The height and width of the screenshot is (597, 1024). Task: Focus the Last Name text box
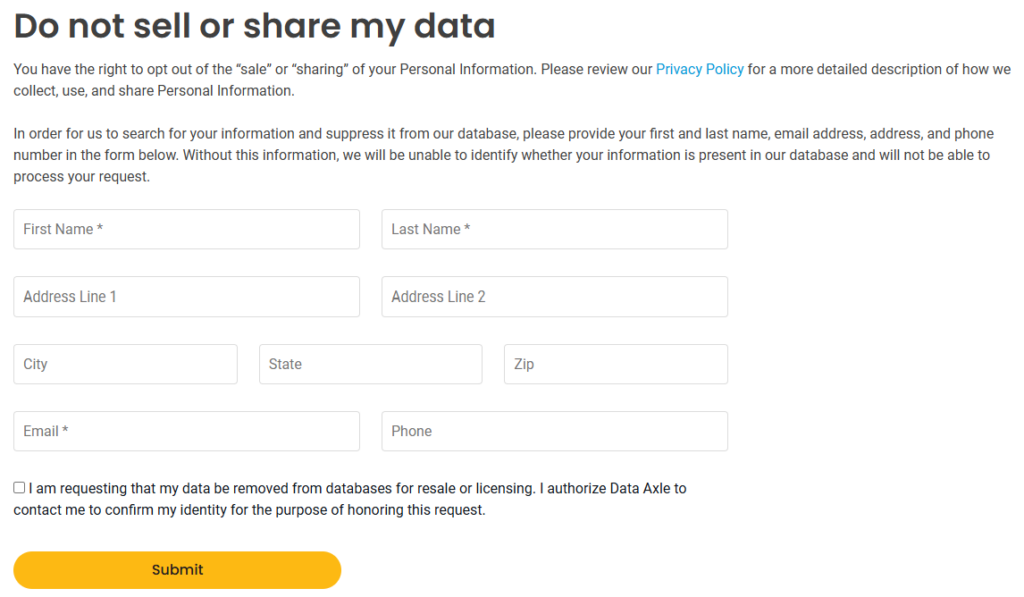tap(554, 229)
